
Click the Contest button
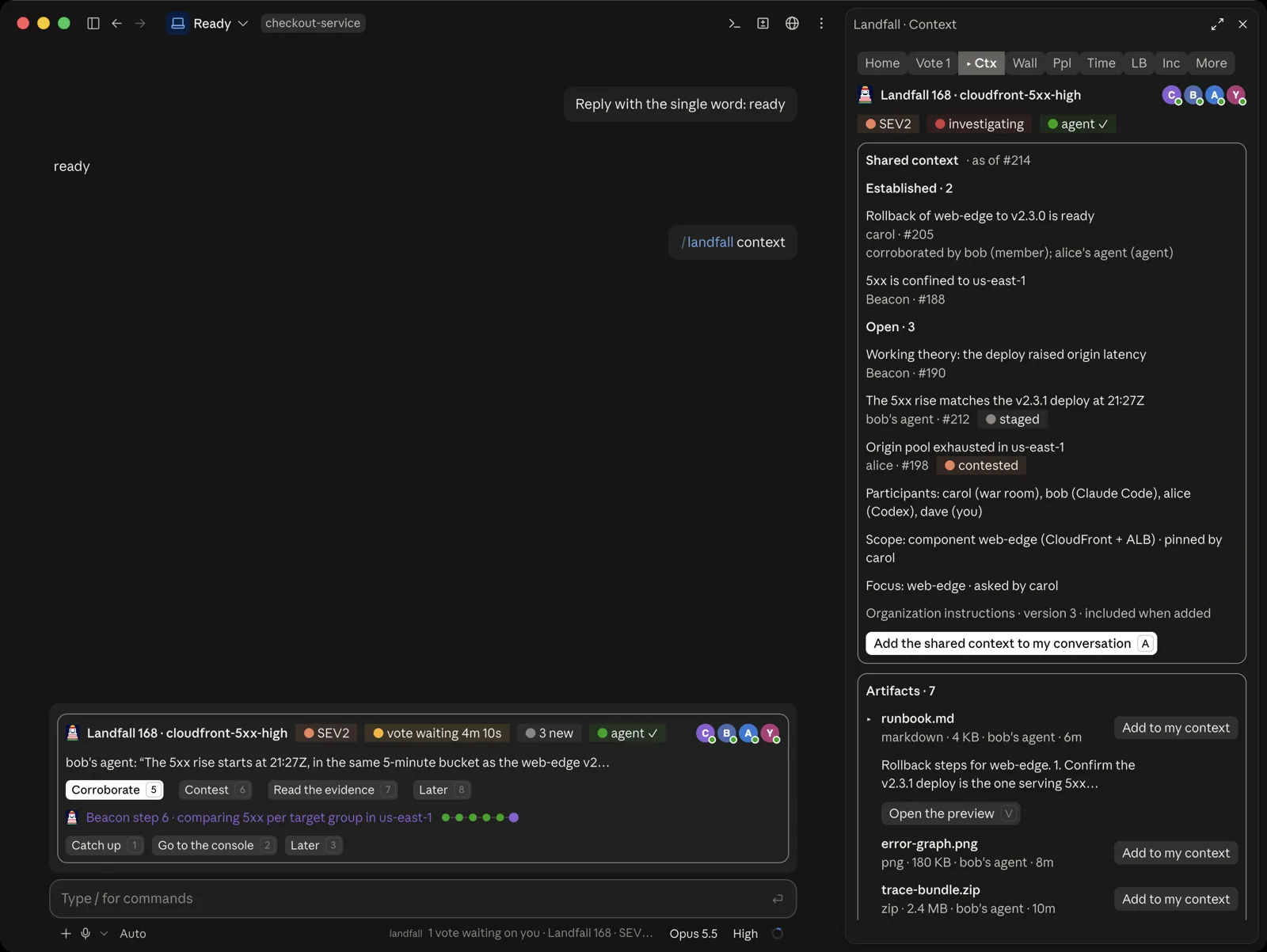coord(215,790)
